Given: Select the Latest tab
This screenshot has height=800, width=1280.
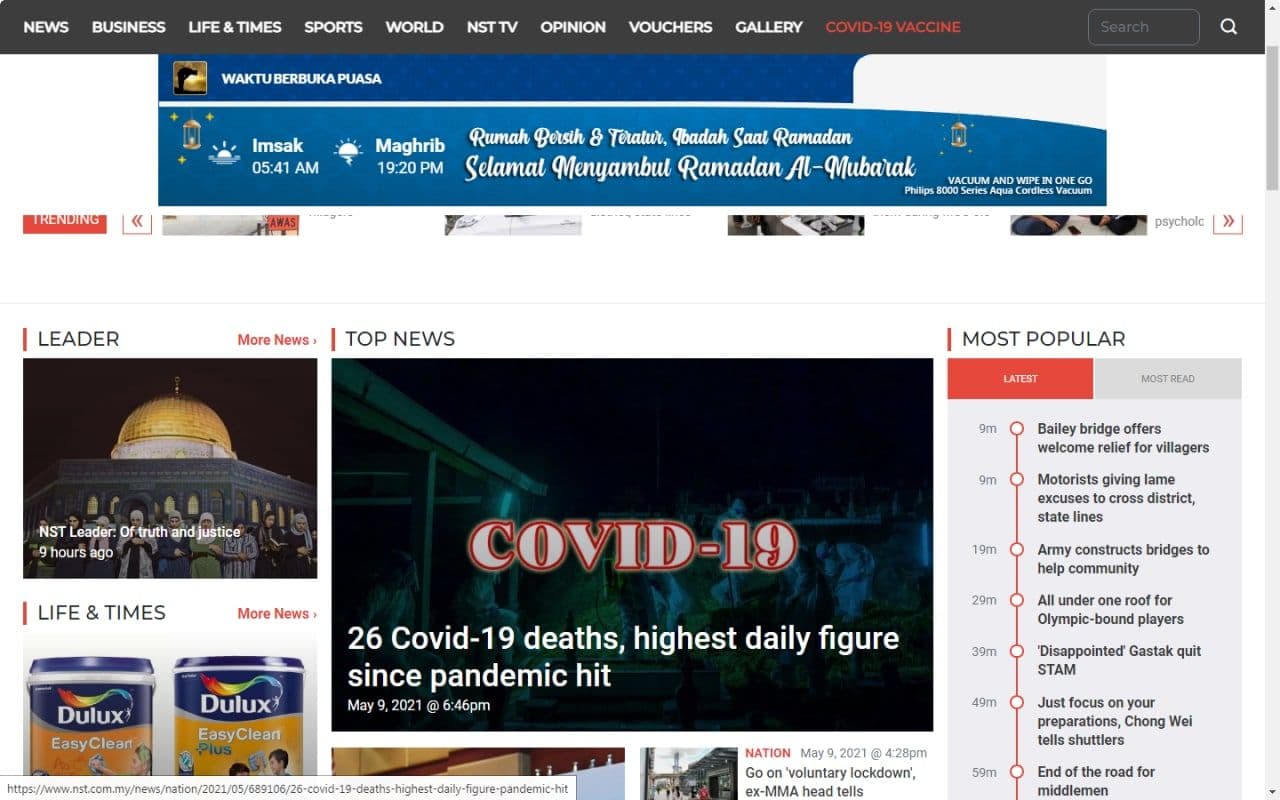Looking at the screenshot, I should [x=1020, y=379].
